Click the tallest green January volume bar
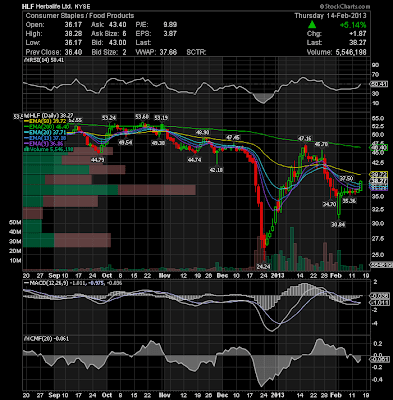 tap(292, 249)
